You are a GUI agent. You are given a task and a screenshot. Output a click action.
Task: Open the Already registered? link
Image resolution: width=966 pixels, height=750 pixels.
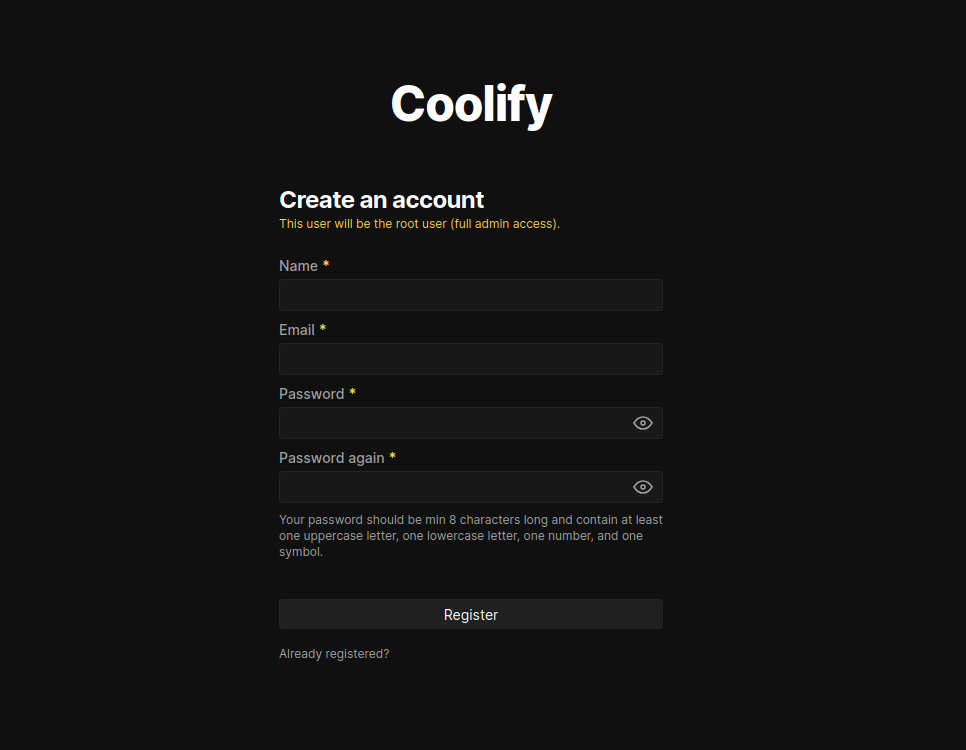pyautogui.click(x=334, y=654)
